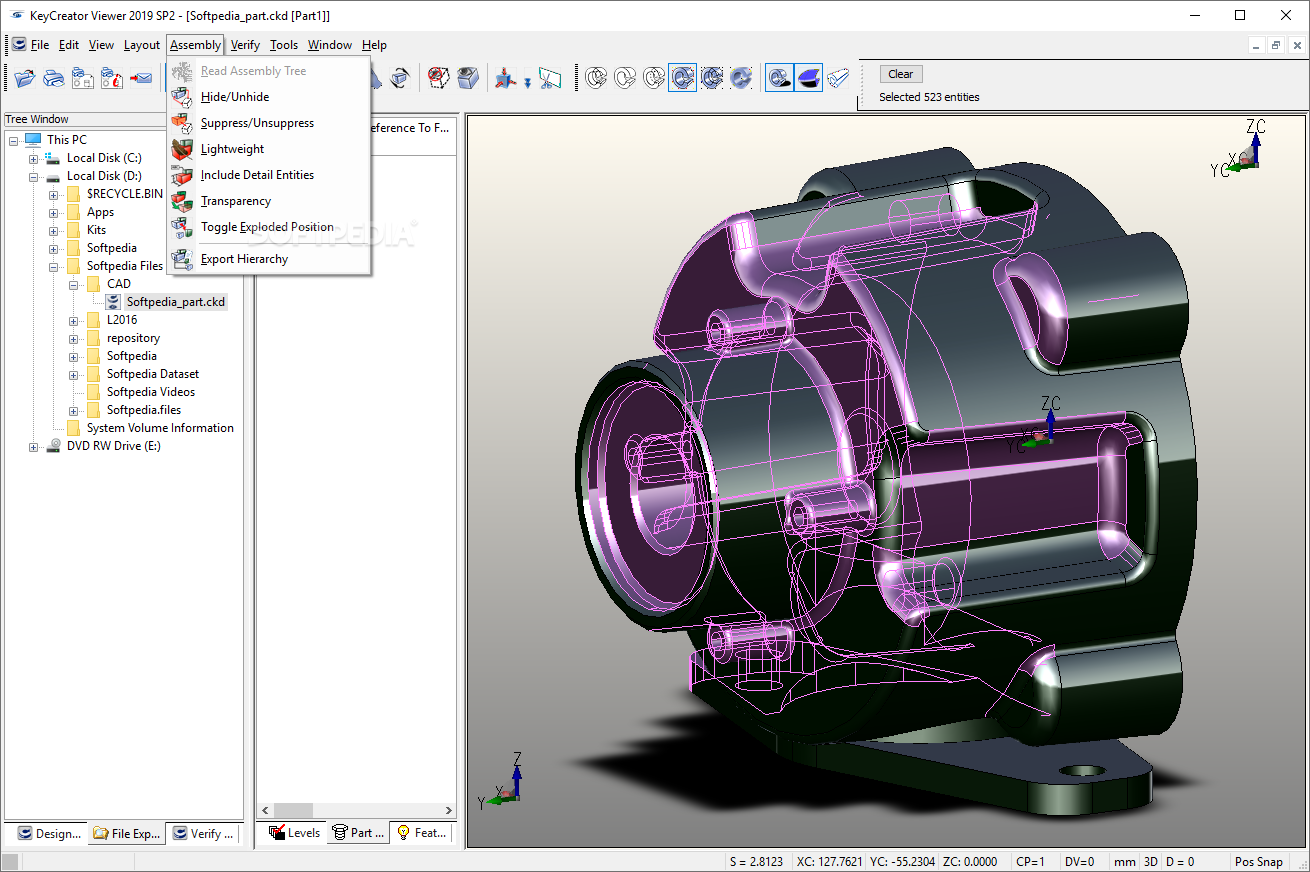The height and width of the screenshot is (872, 1310).
Task: Click the KeyCreator document icon beside File
Action: (x=19, y=45)
